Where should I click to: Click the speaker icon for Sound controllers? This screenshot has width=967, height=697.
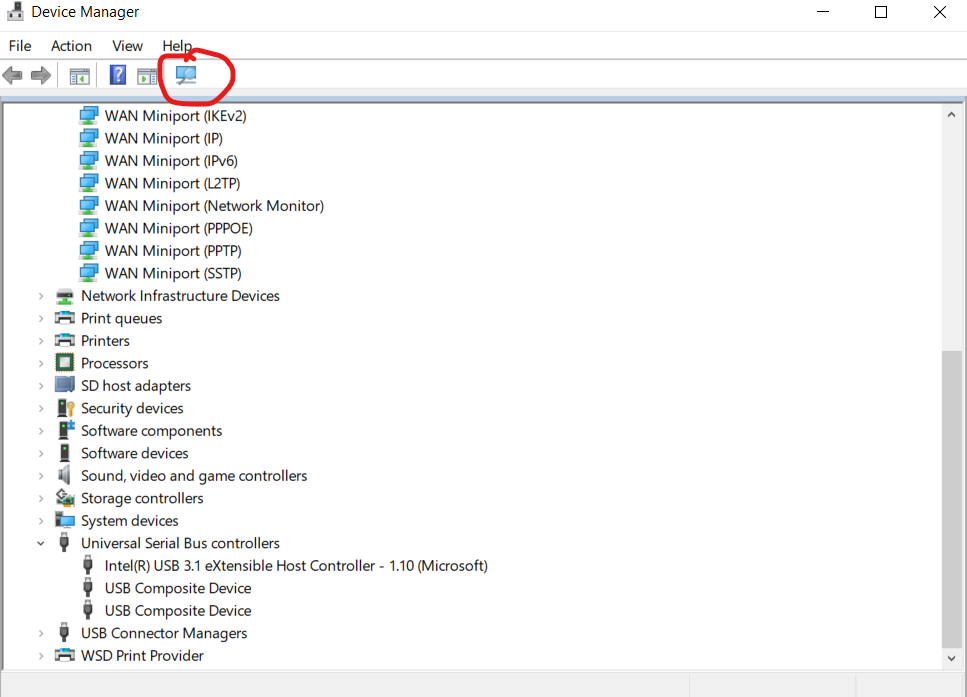pyautogui.click(x=64, y=475)
